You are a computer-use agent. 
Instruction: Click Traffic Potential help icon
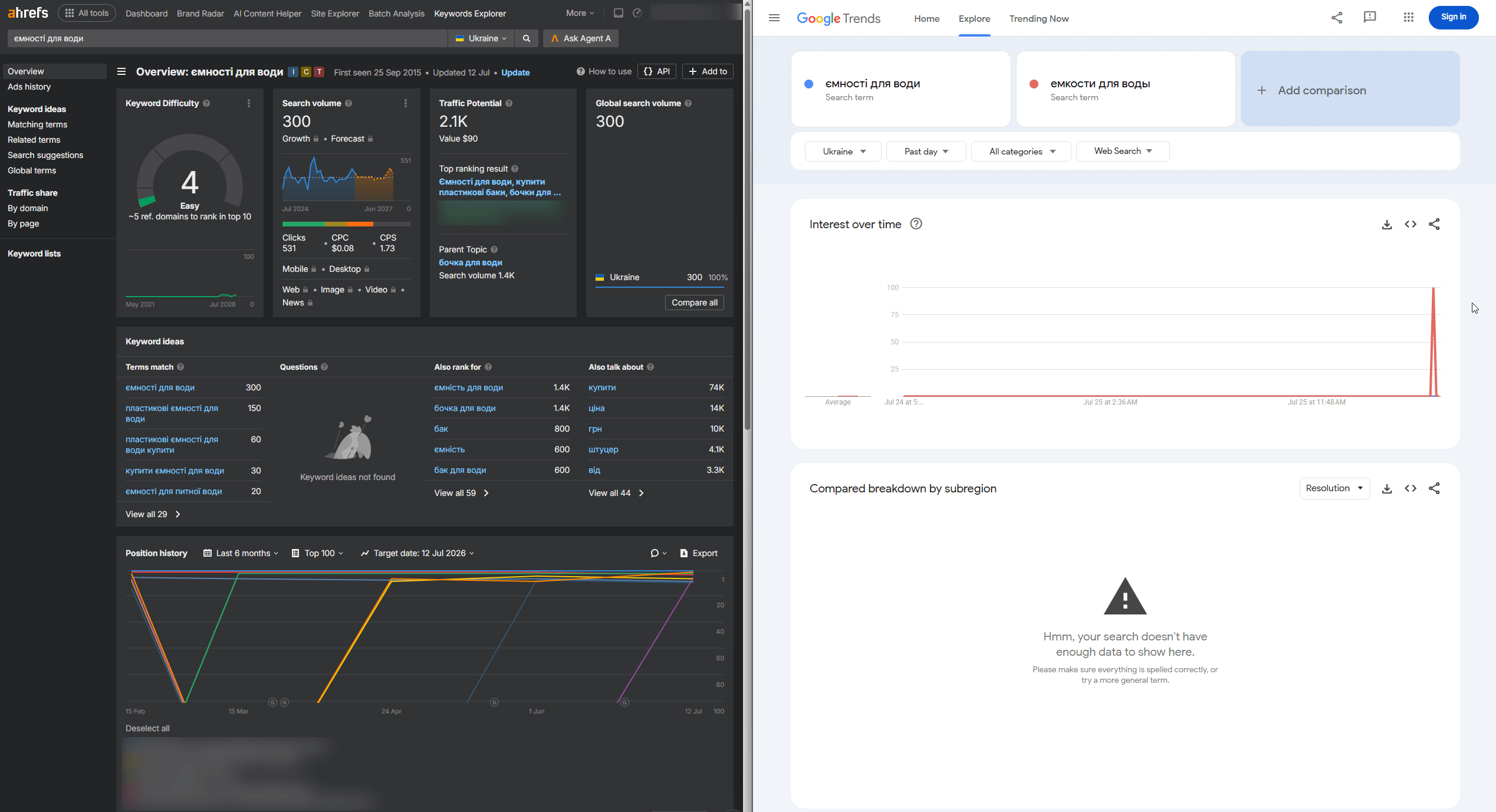(509, 103)
